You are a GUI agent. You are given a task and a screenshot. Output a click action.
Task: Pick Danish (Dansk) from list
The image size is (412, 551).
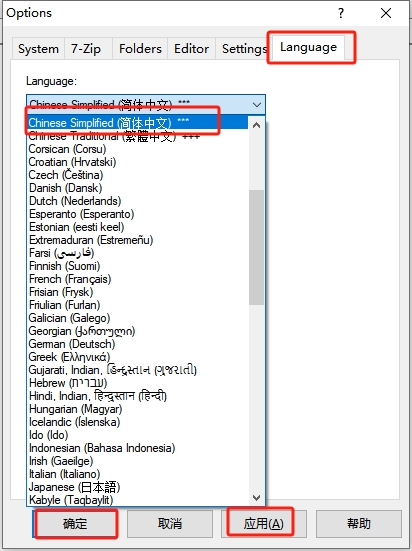[138, 188]
